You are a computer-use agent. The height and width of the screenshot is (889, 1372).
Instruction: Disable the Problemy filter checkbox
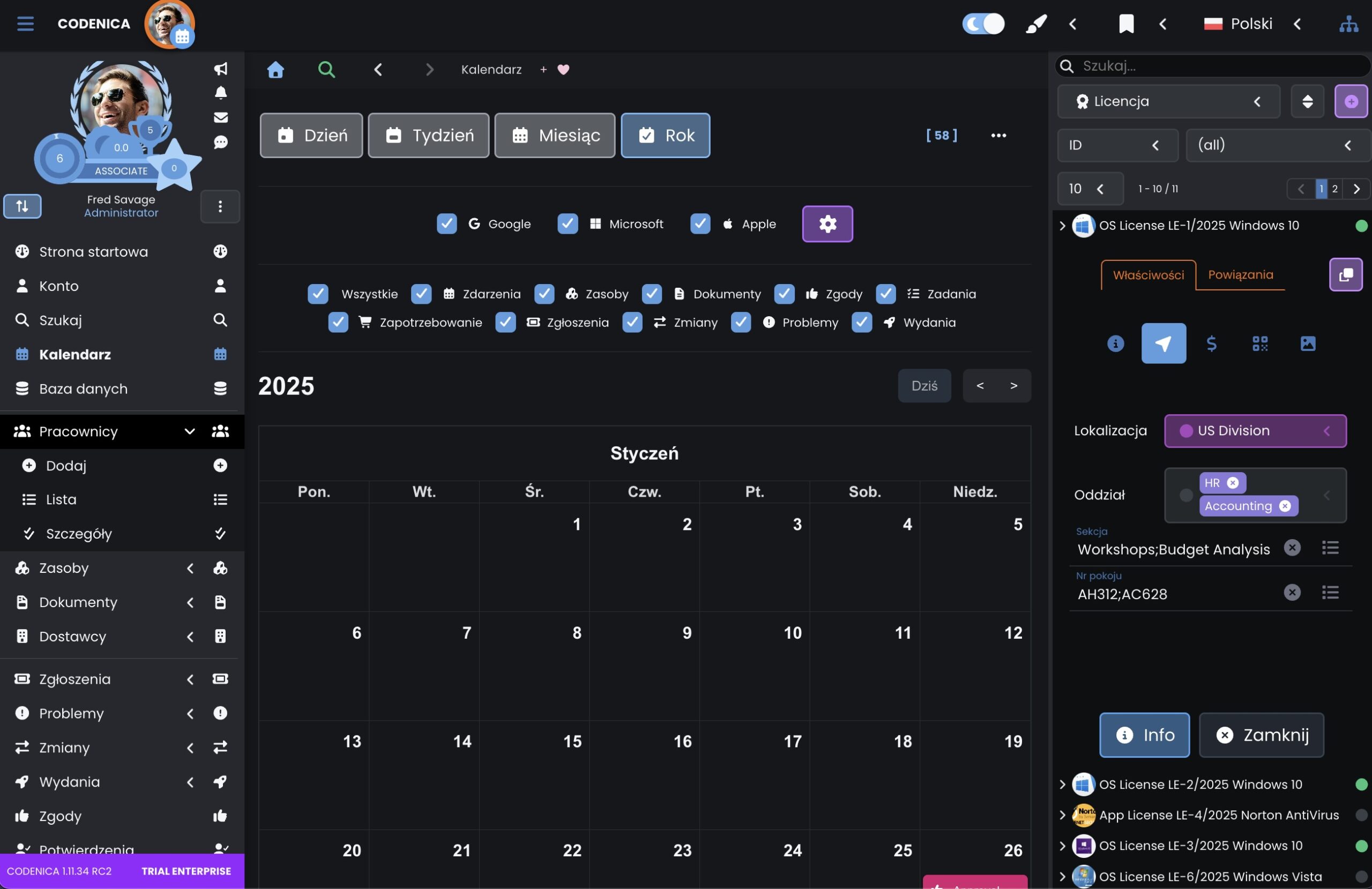tap(741, 323)
